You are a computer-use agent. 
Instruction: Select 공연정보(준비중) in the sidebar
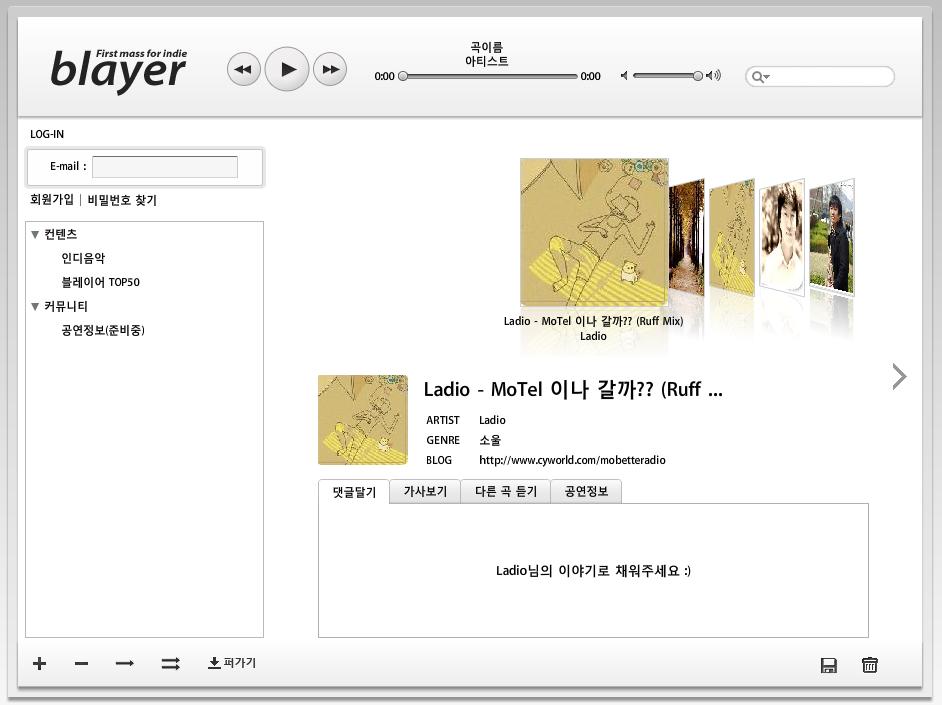pyautogui.click(x=103, y=330)
